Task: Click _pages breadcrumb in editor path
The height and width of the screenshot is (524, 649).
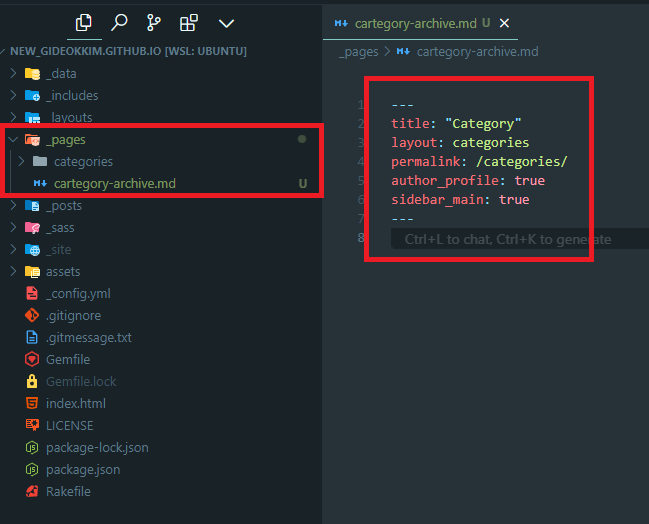Action: coord(358,51)
